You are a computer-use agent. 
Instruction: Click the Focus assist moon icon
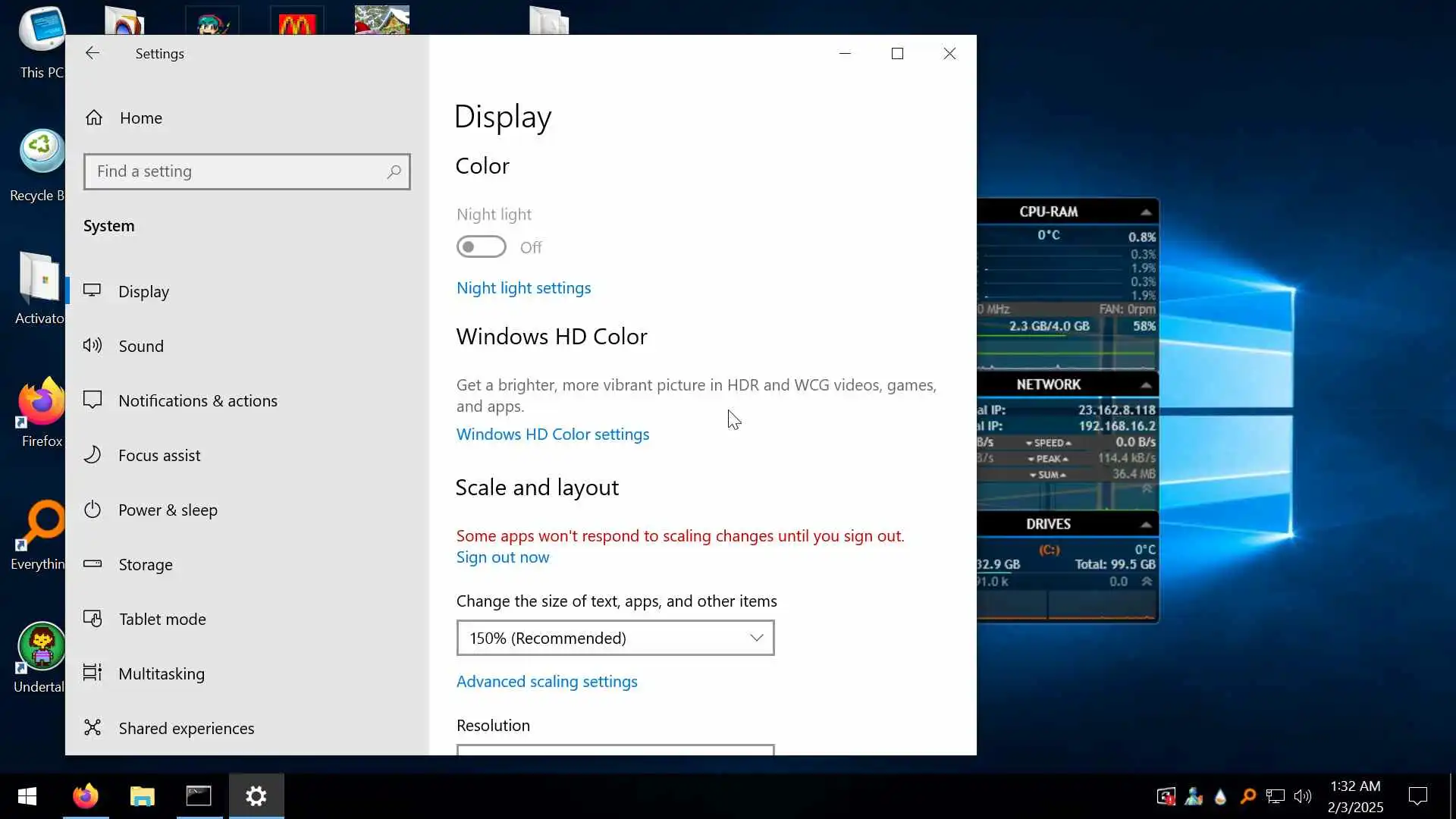[x=93, y=455]
